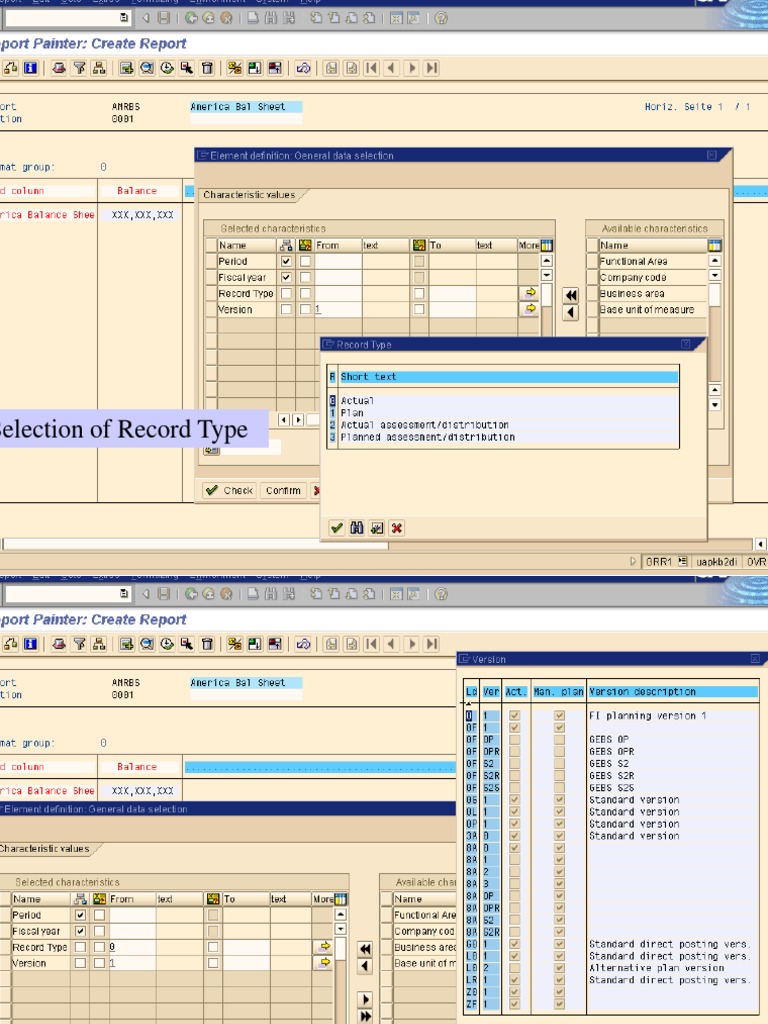Image resolution: width=768 pixels, height=1024 pixels.
Task: Click green checkmark in Record Type popup
Action: 337,528
